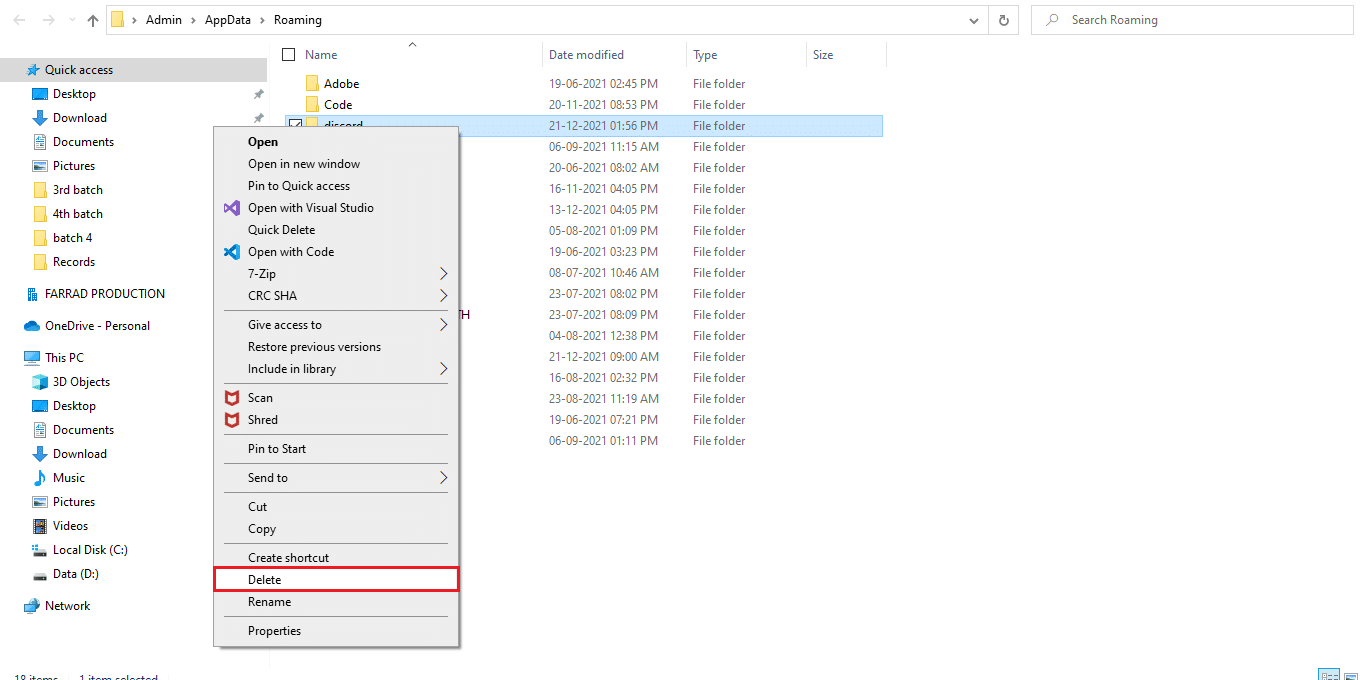Click the McAfee Shred shield icon
Screen dimensions: 1364x680
pyautogui.click(x=231, y=420)
